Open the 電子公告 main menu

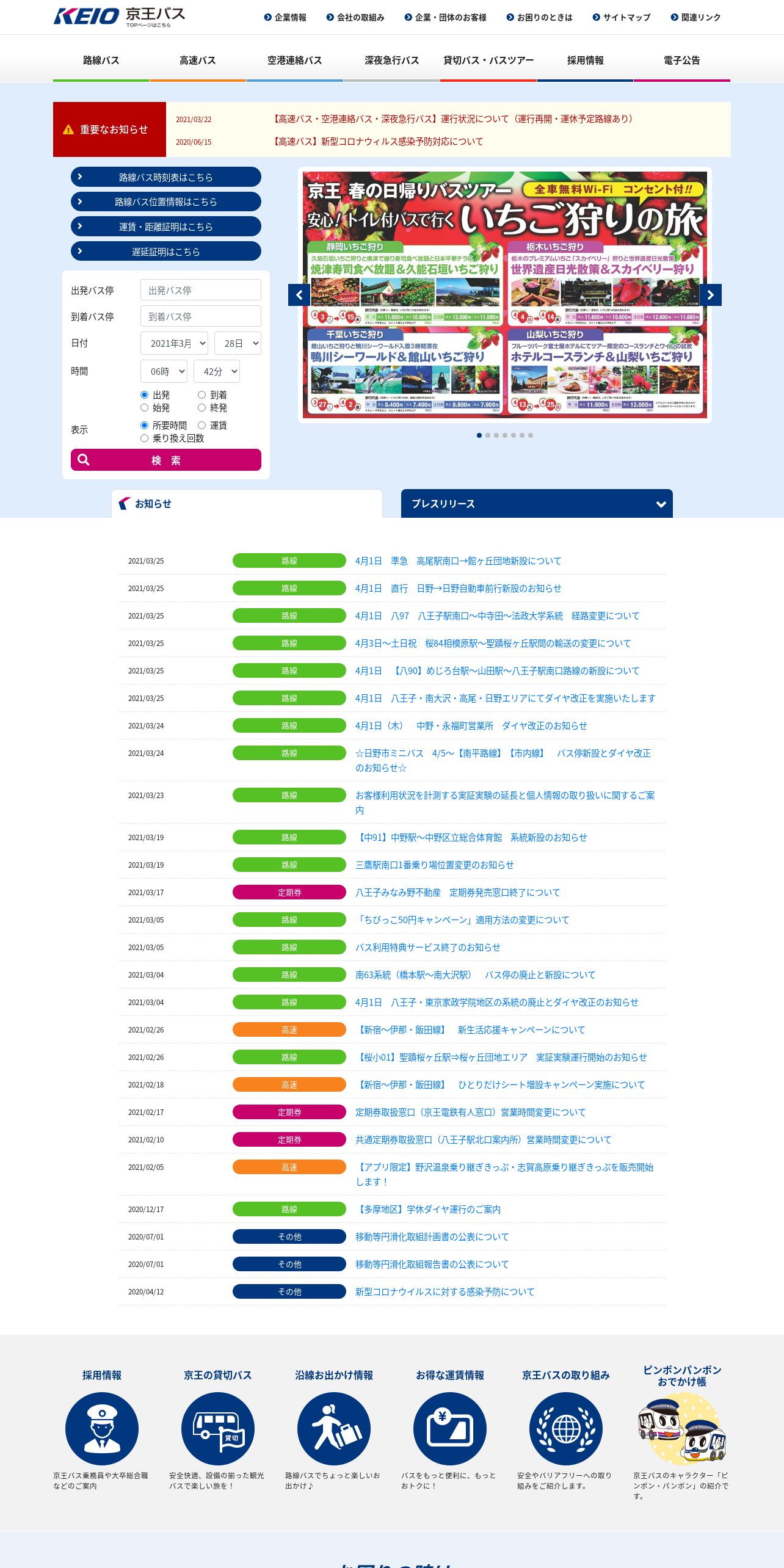[682, 60]
